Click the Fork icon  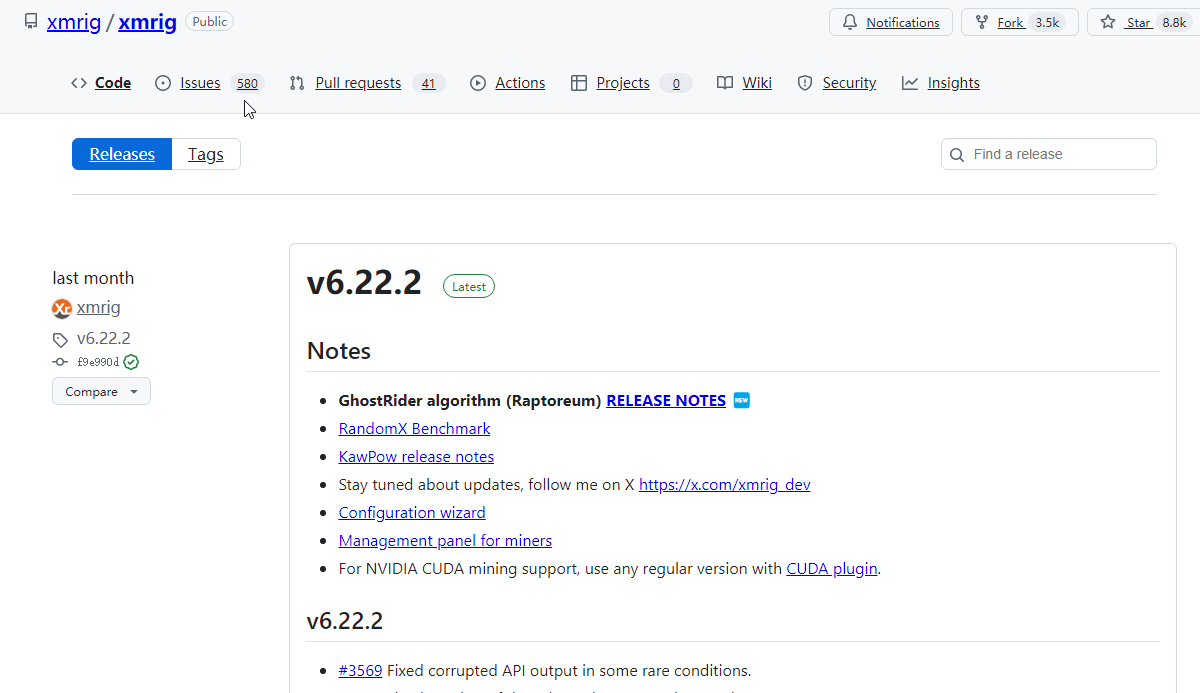981,22
